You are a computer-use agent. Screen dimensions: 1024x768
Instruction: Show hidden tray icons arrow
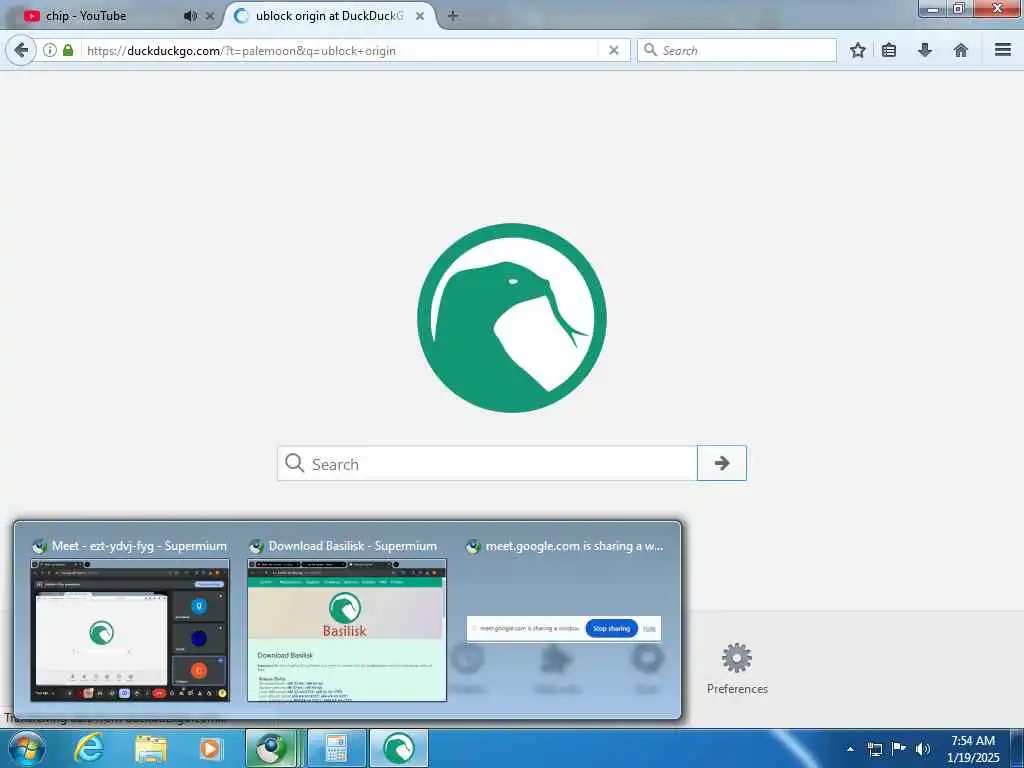point(850,749)
